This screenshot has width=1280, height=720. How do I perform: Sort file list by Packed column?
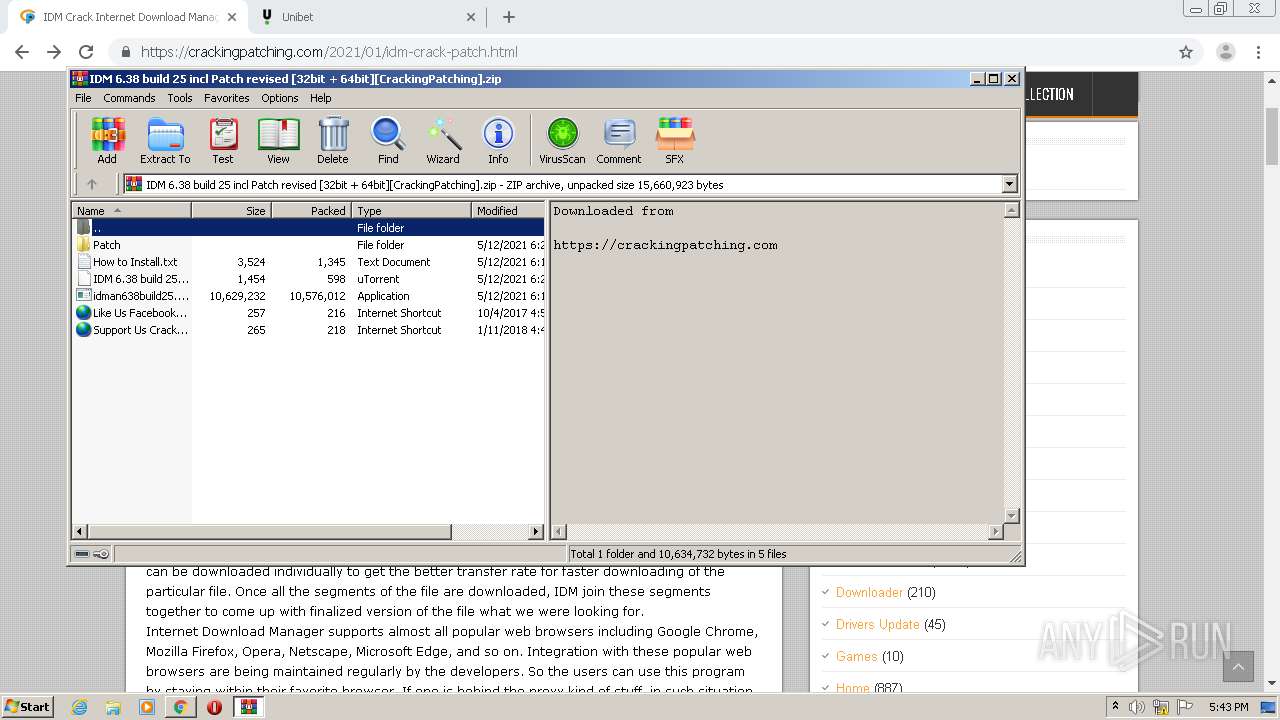(312, 211)
